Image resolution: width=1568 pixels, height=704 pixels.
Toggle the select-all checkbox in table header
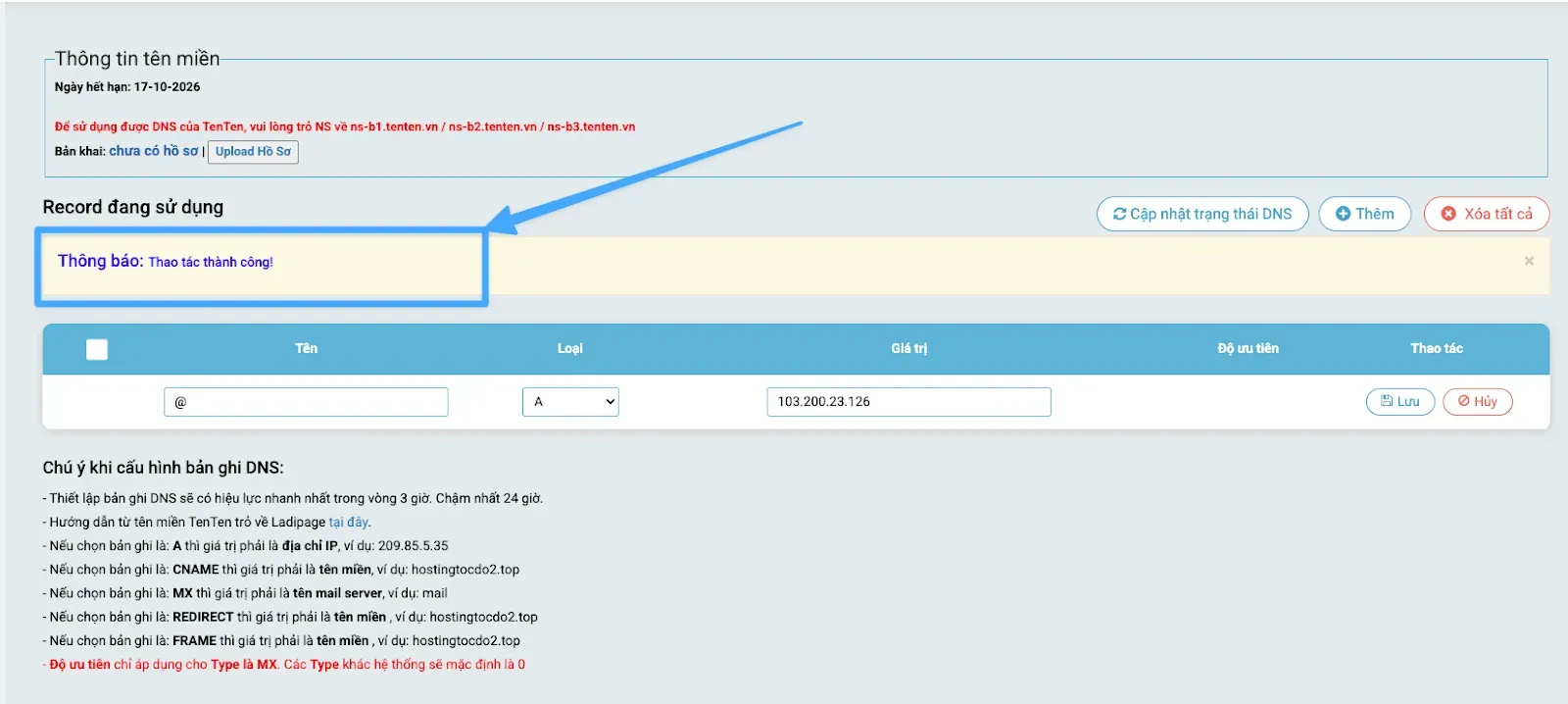[x=97, y=349]
